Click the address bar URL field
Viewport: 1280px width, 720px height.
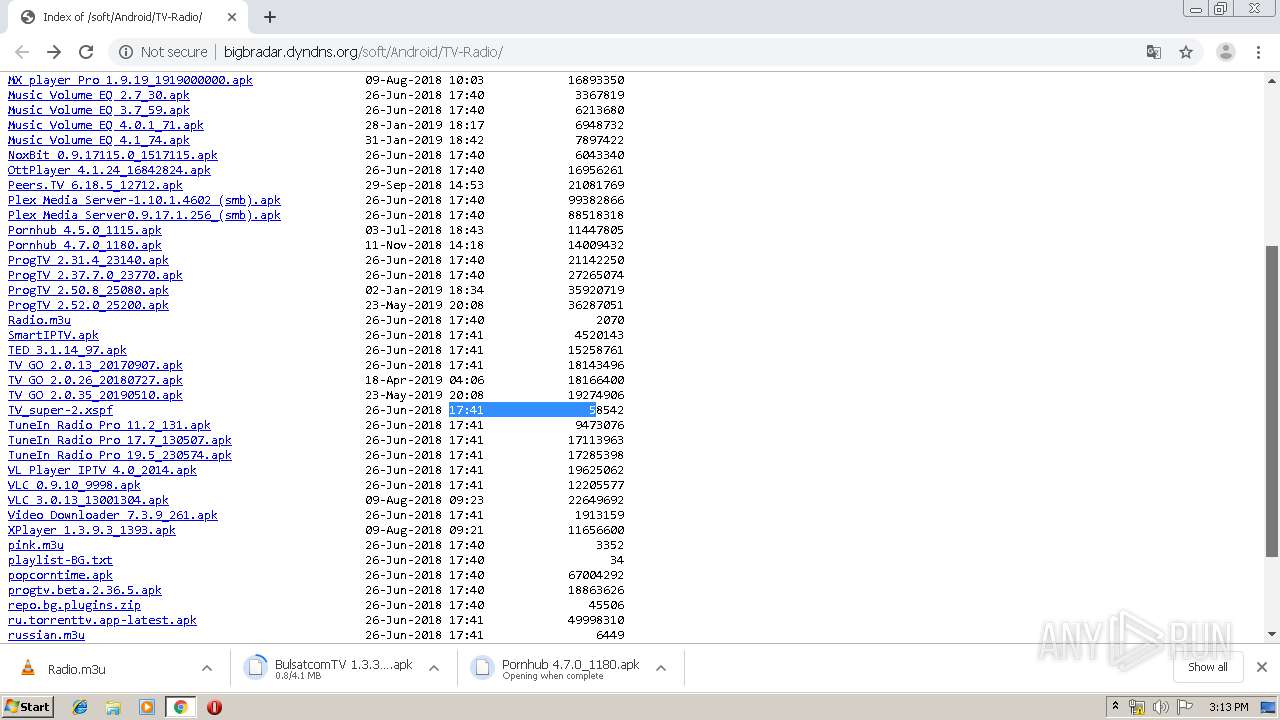[x=640, y=52]
